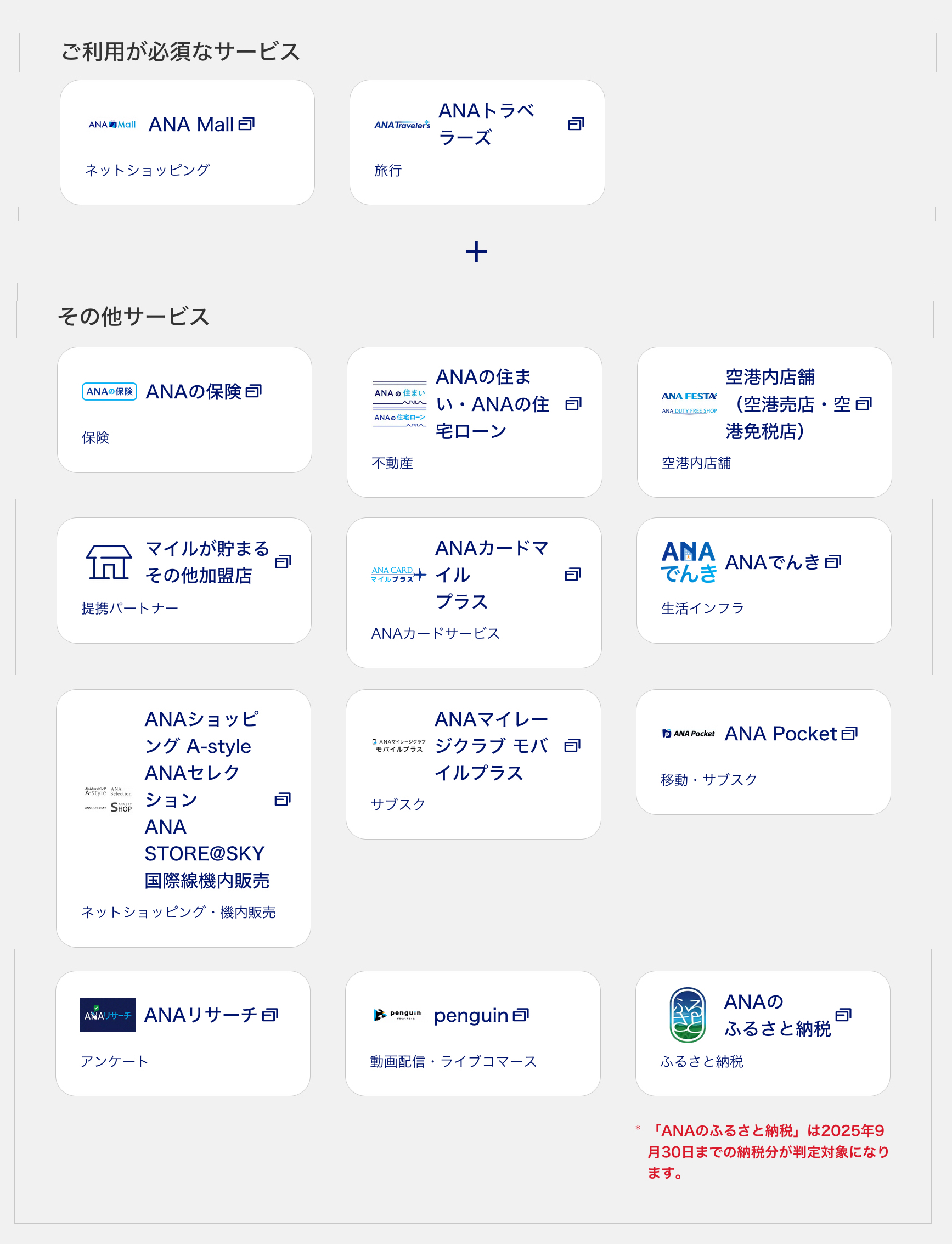Click the penguin logo

click(397, 1015)
